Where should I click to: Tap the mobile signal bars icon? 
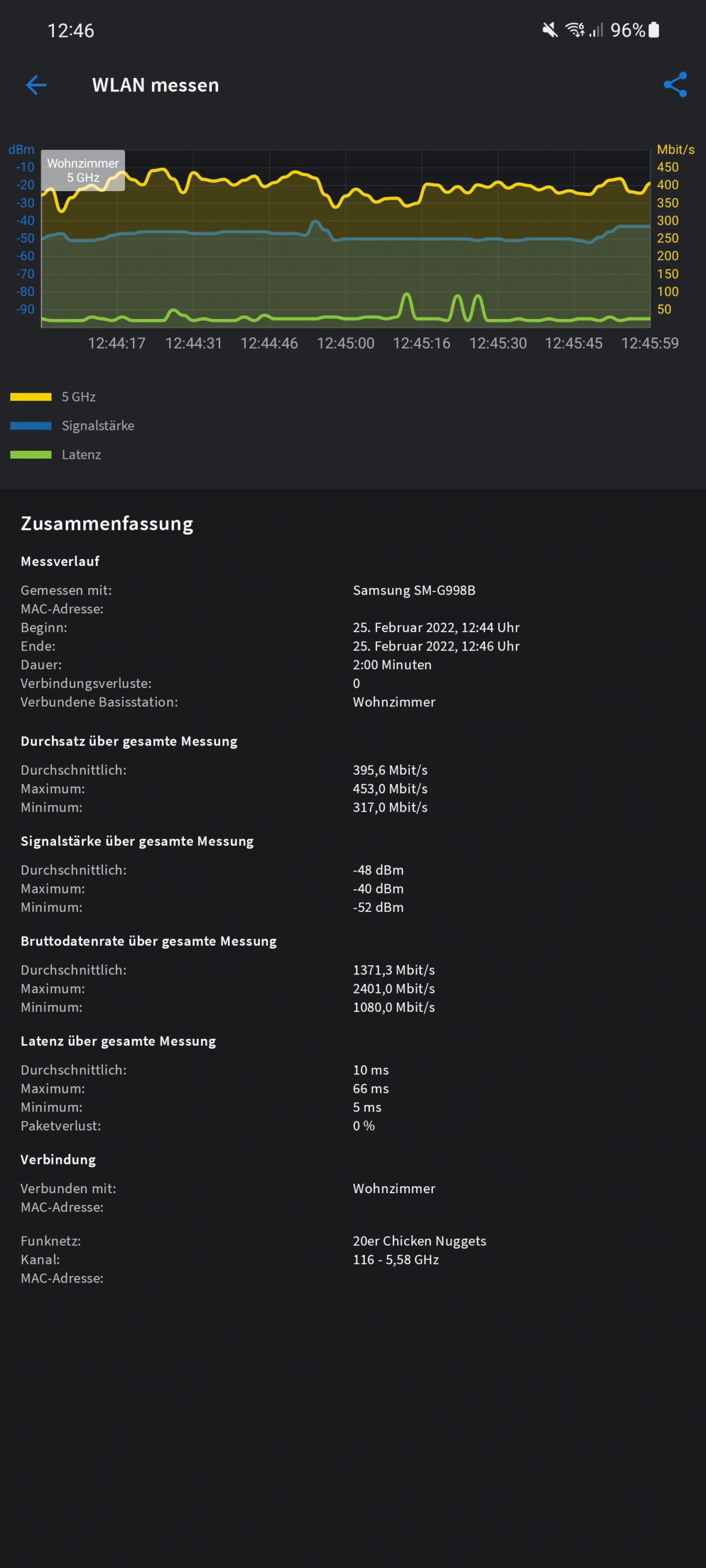coord(596,29)
